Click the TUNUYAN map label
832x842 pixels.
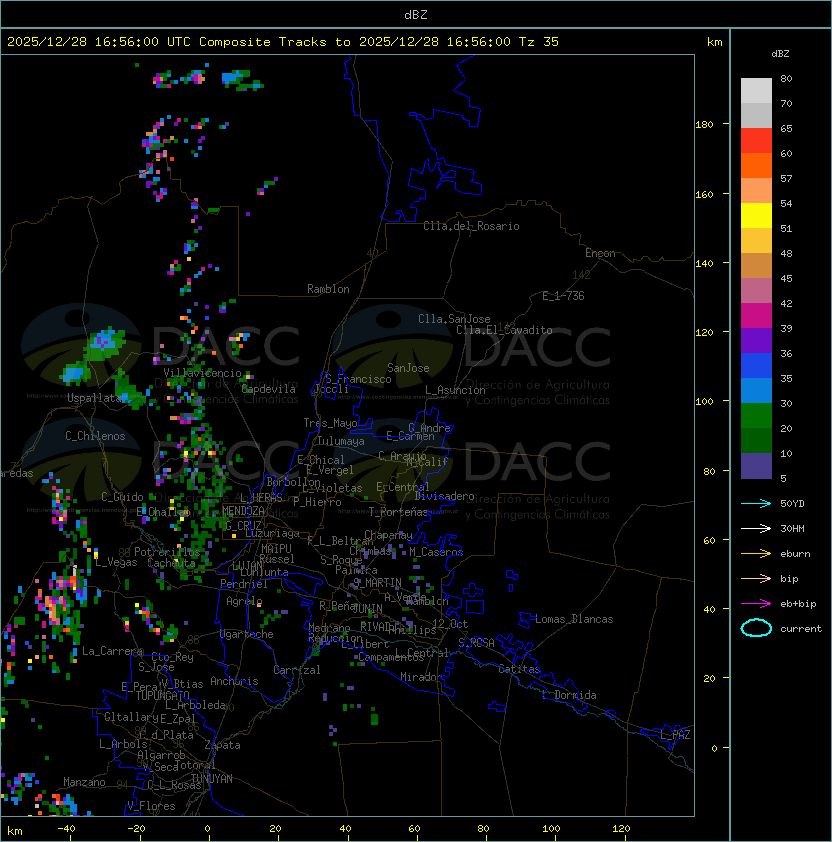pyautogui.click(x=212, y=779)
